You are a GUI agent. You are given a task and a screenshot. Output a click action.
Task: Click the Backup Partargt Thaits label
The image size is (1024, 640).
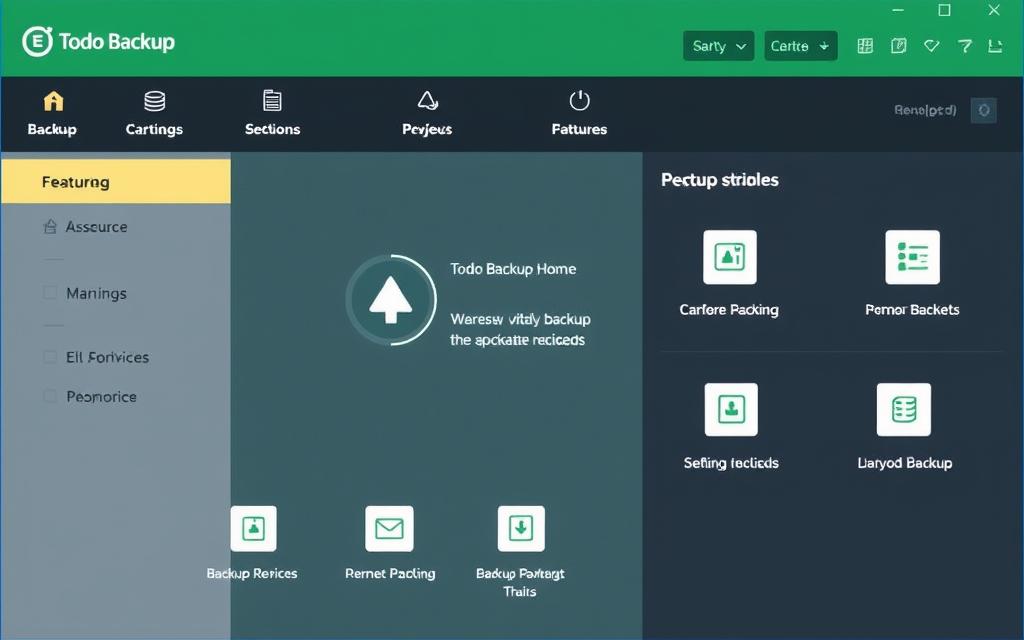tap(520, 583)
